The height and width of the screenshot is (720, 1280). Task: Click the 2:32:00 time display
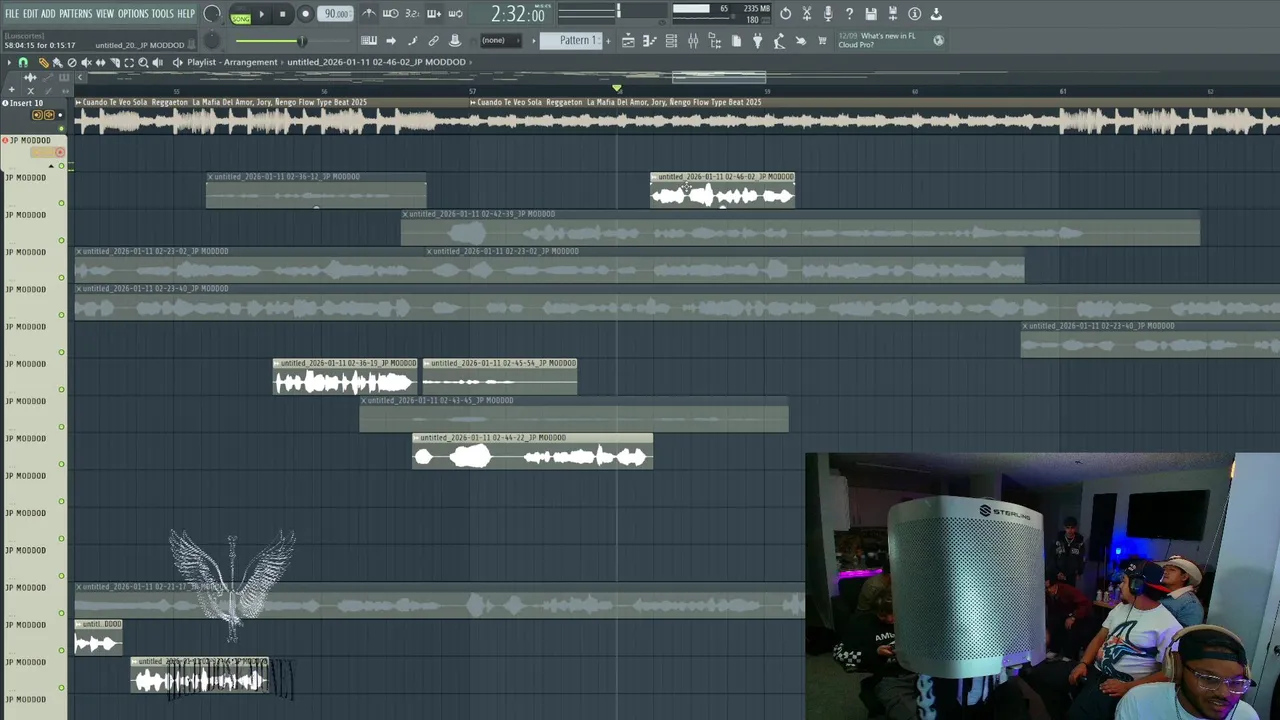(x=518, y=15)
